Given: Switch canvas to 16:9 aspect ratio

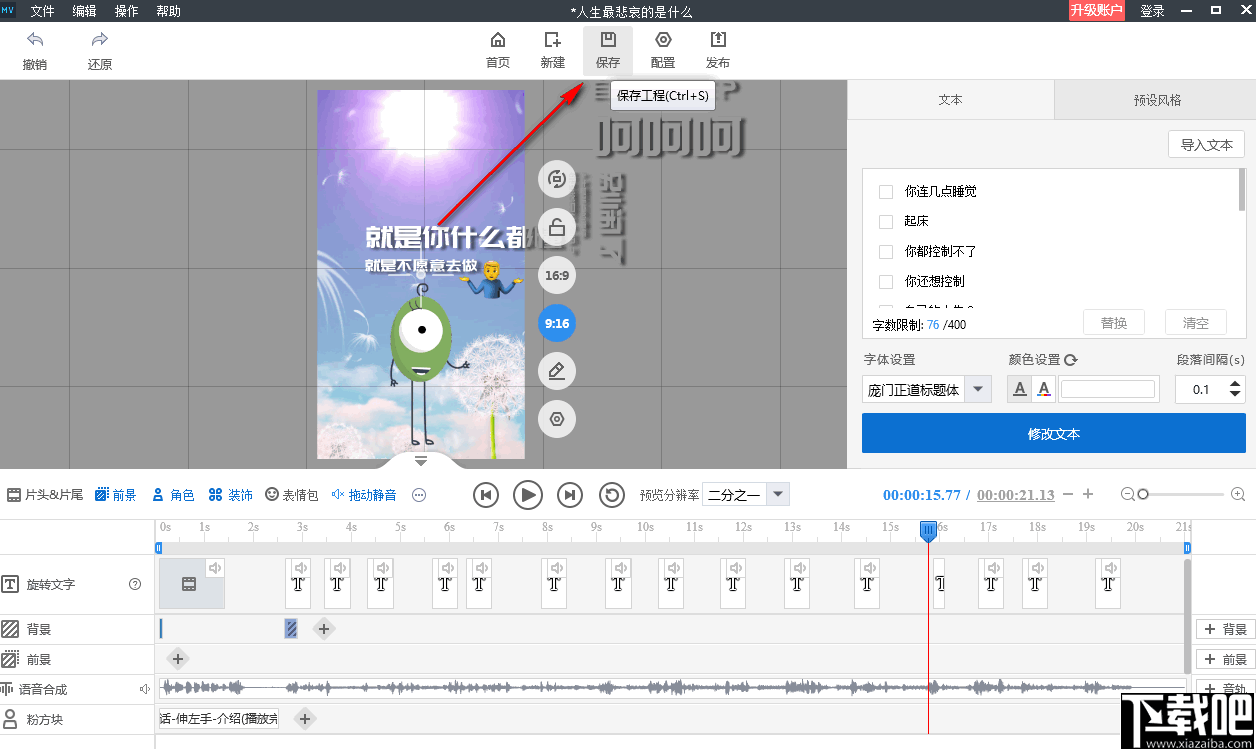Looking at the screenshot, I should tap(557, 275).
